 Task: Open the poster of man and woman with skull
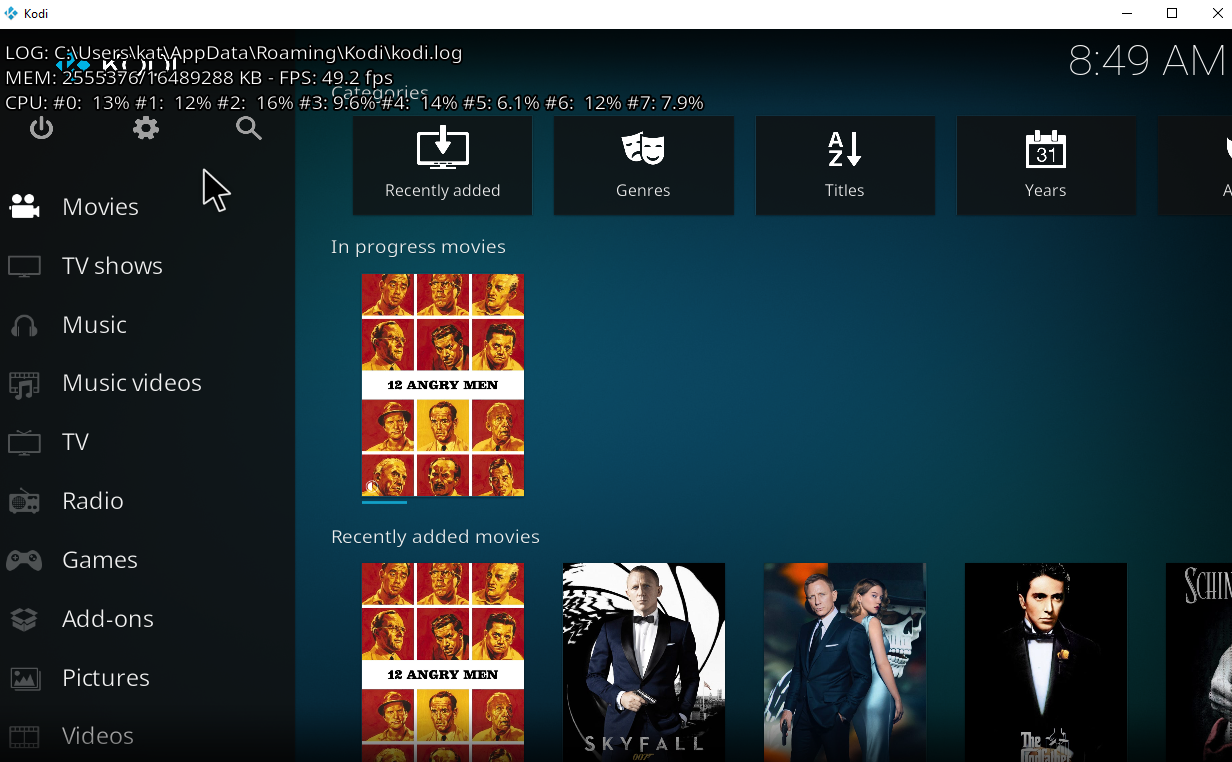tap(844, 662)
